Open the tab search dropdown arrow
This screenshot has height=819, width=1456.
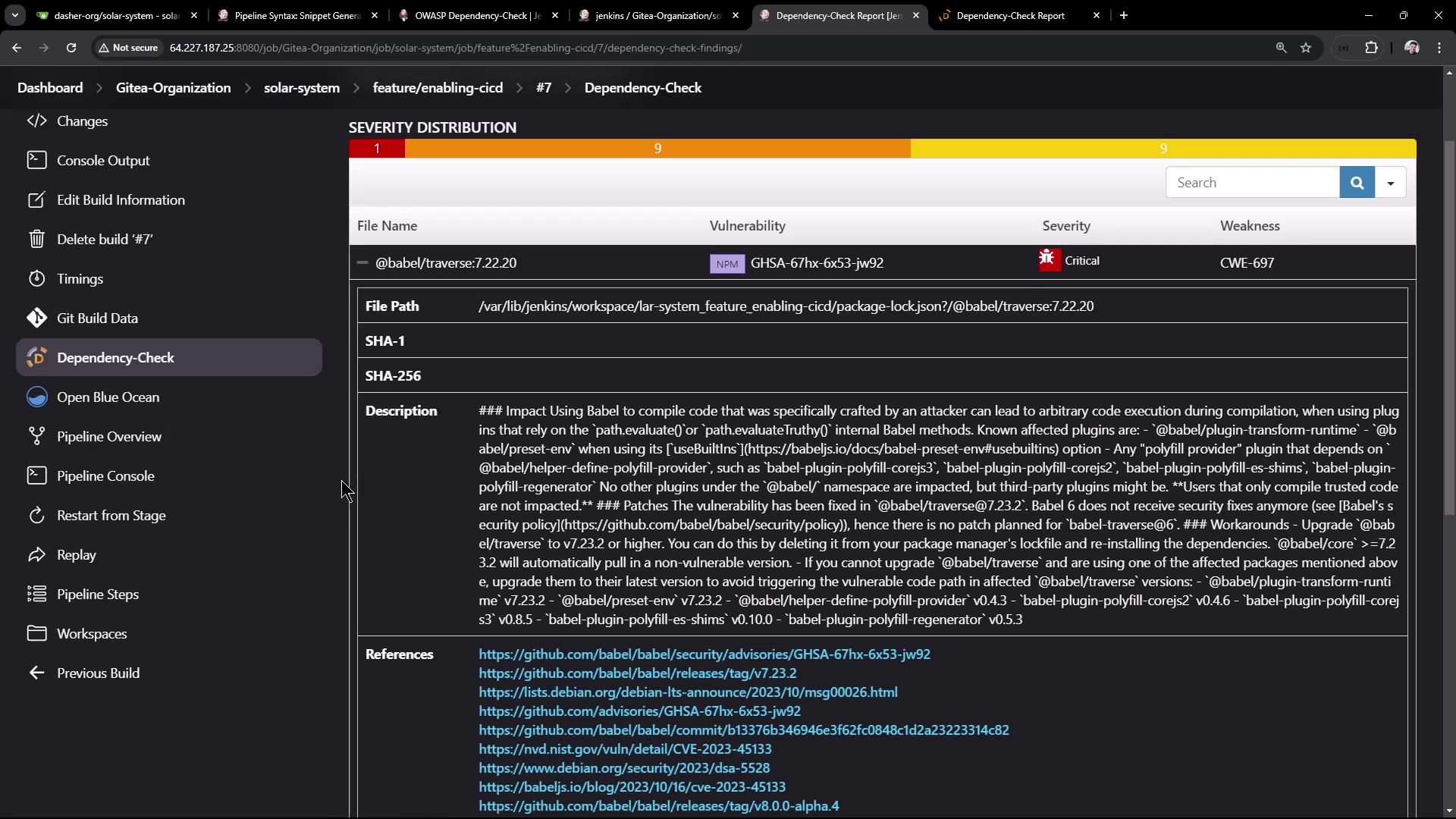(14, 15)
